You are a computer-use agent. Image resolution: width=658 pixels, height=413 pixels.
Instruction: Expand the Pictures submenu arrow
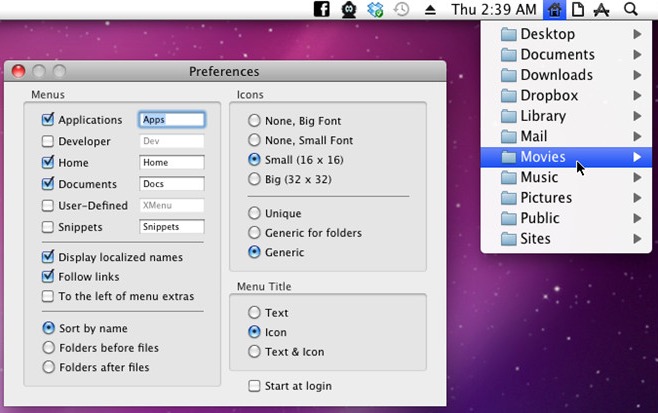click(637, 198)
